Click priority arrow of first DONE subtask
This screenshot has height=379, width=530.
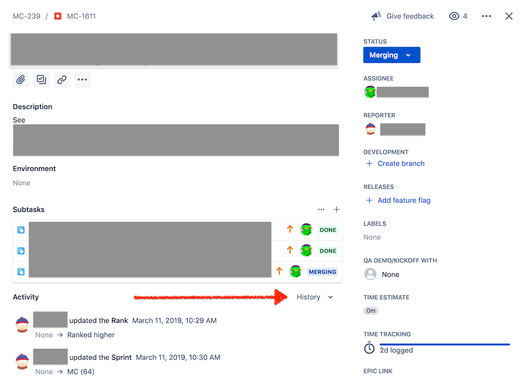pos(290,229)
